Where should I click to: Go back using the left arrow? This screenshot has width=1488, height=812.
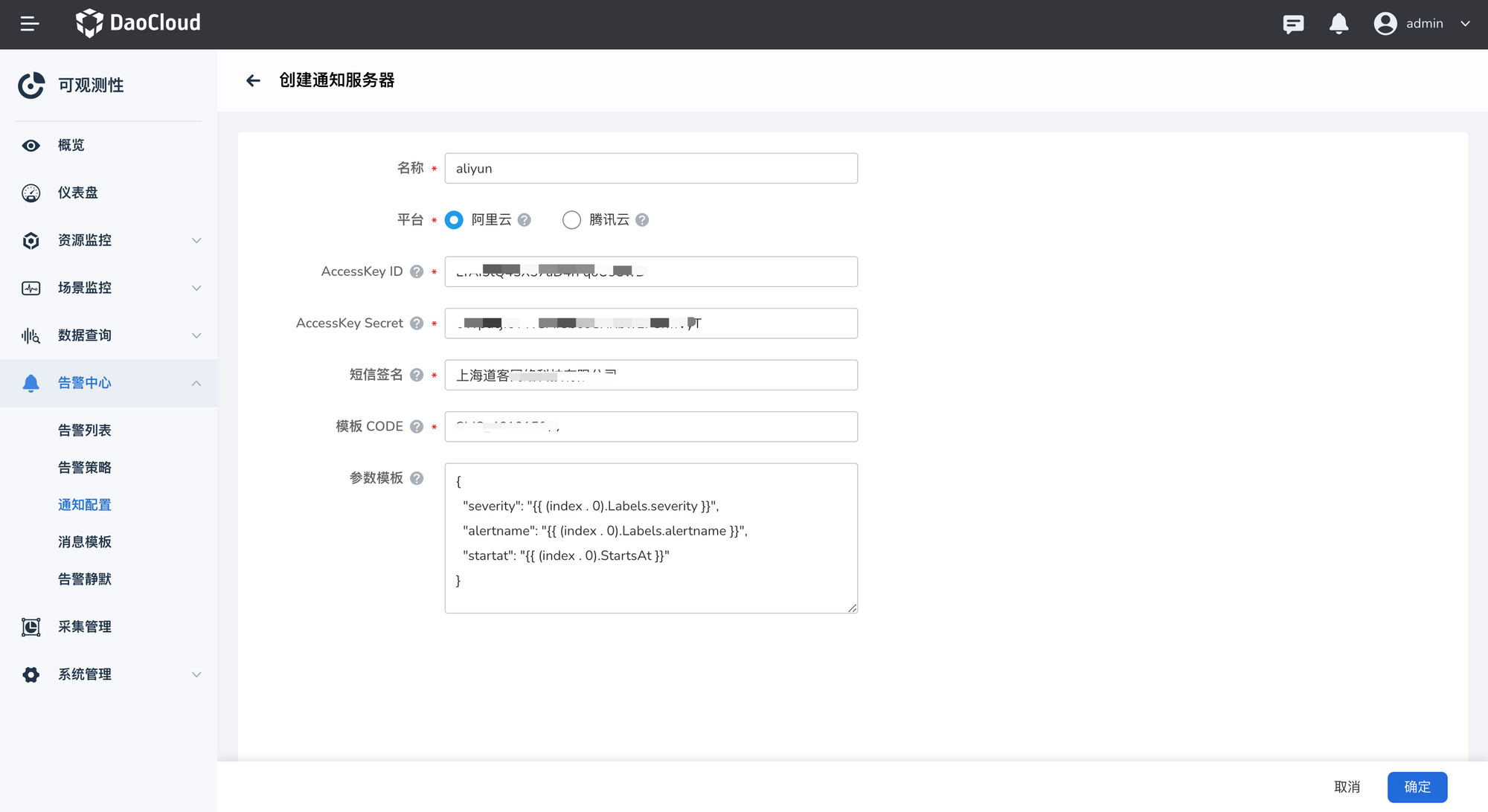pos(253,80)
